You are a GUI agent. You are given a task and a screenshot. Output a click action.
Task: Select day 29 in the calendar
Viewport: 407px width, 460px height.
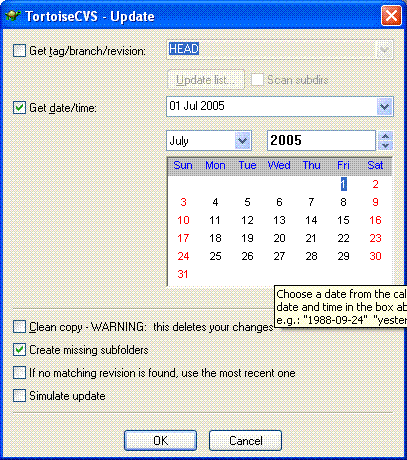click(343, 256)
